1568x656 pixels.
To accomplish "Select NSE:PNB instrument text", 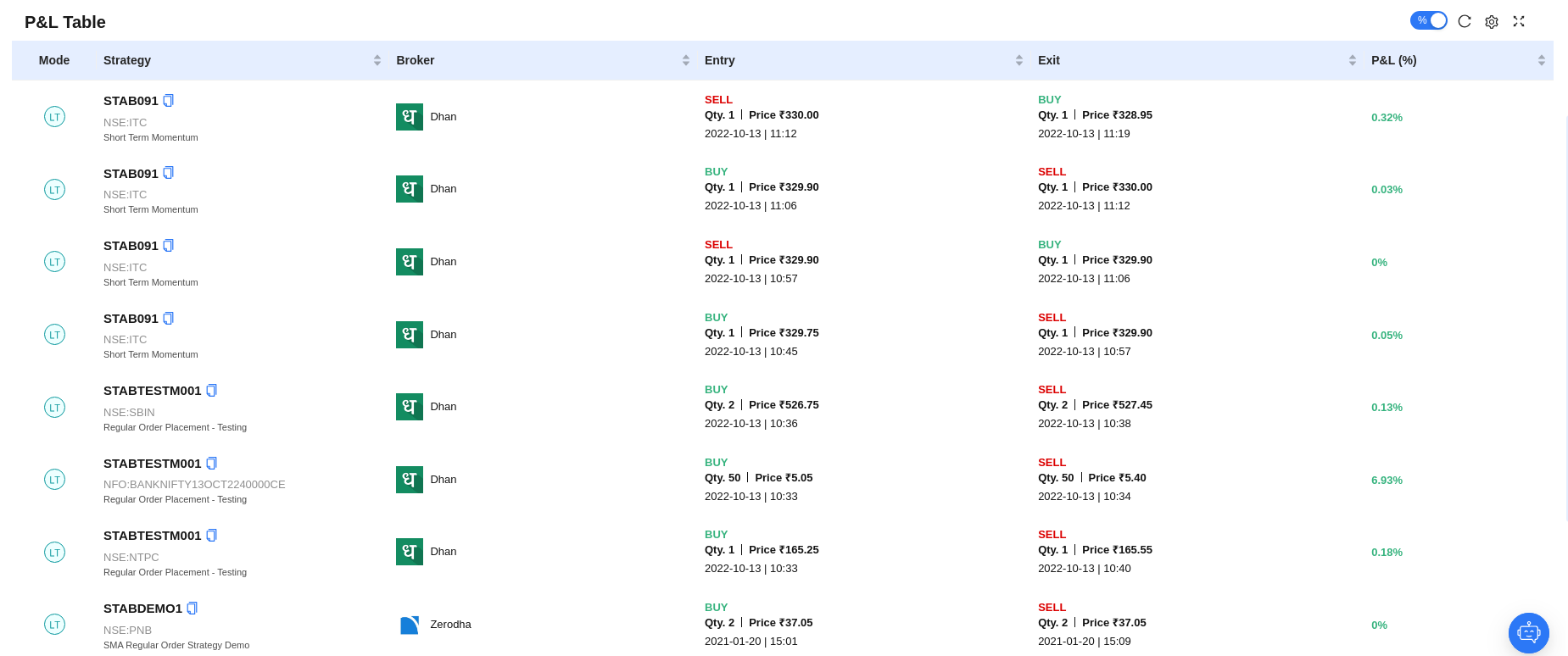I will tap(127, 631).
